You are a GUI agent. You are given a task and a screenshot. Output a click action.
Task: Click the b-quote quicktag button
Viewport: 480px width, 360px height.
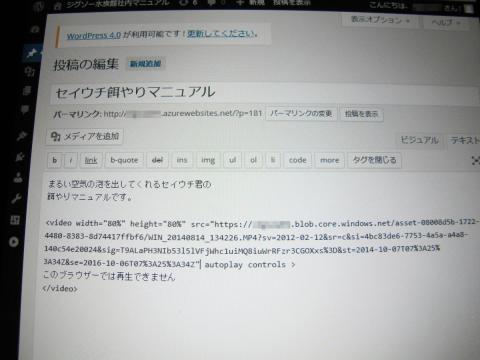[124, 160]
